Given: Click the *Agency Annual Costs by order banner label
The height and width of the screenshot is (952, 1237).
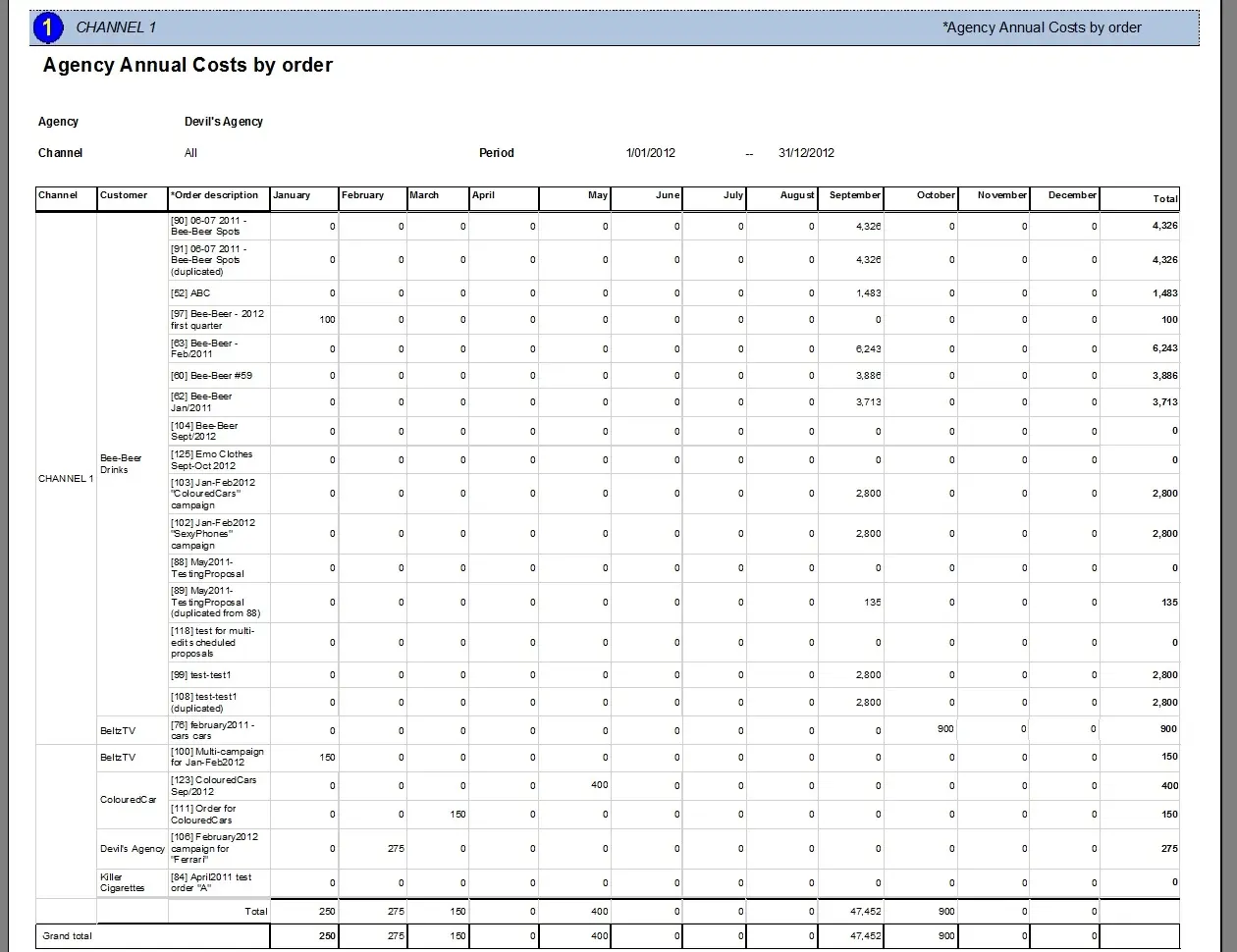Looking at the screenshot, I should pos(1042,27).
